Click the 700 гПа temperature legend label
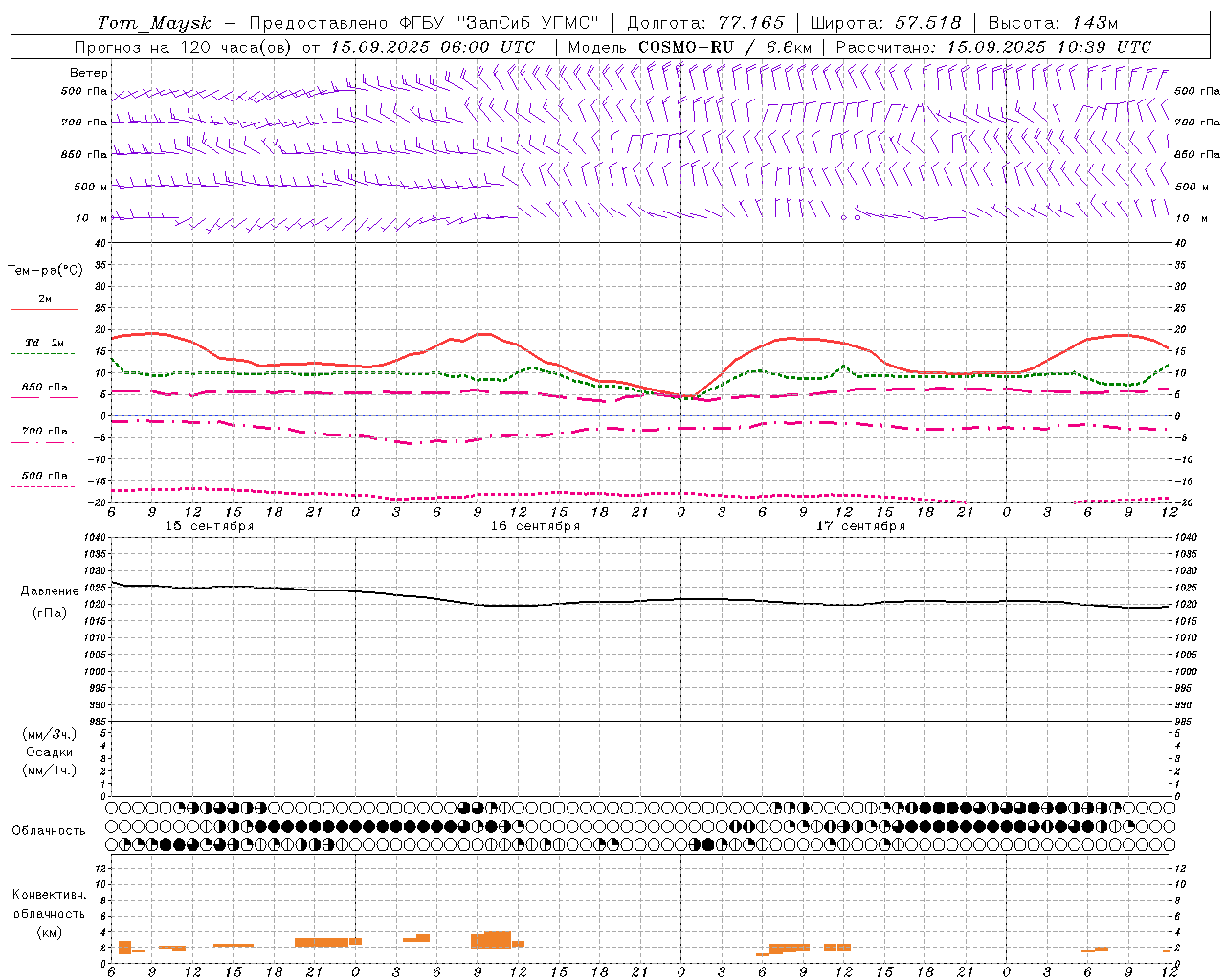This screenshot has height=980, width=1225. click(x=45, y=432)
